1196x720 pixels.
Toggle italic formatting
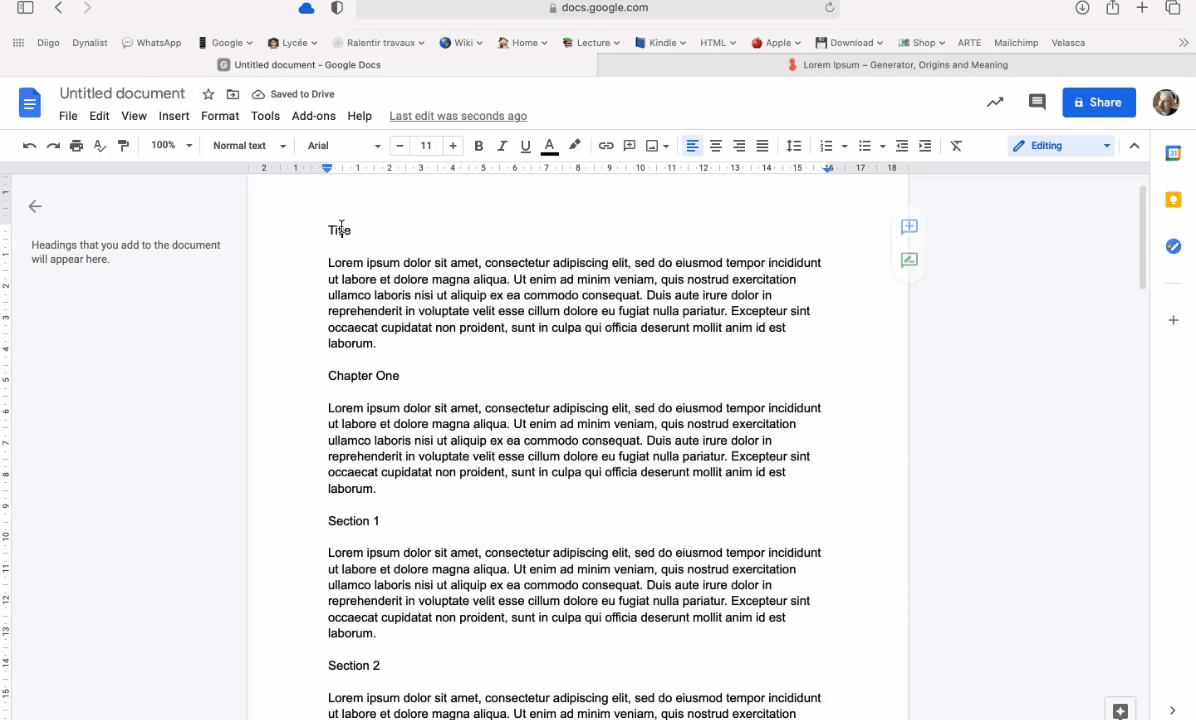coord(502,146)
